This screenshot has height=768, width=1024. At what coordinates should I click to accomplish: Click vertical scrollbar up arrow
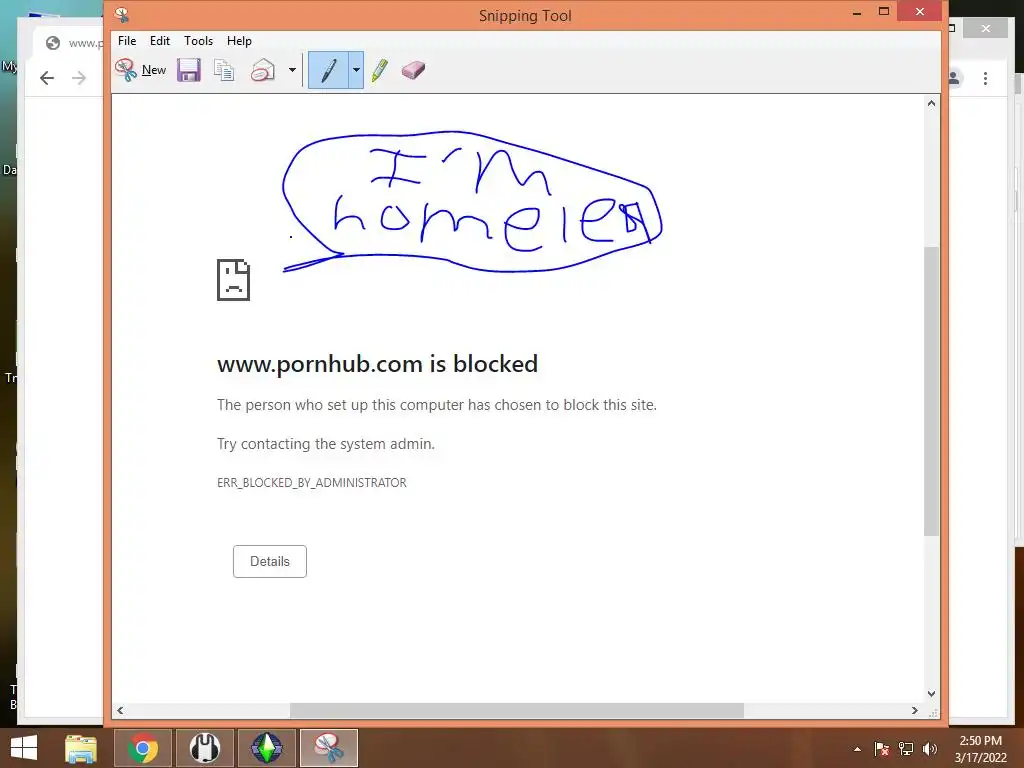[x=931, y=103]
